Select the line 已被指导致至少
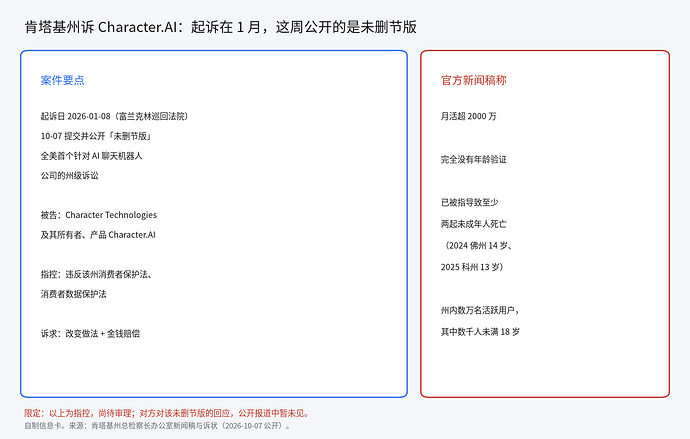The width and height of the screenshot is (690, 439). point(470,203)
